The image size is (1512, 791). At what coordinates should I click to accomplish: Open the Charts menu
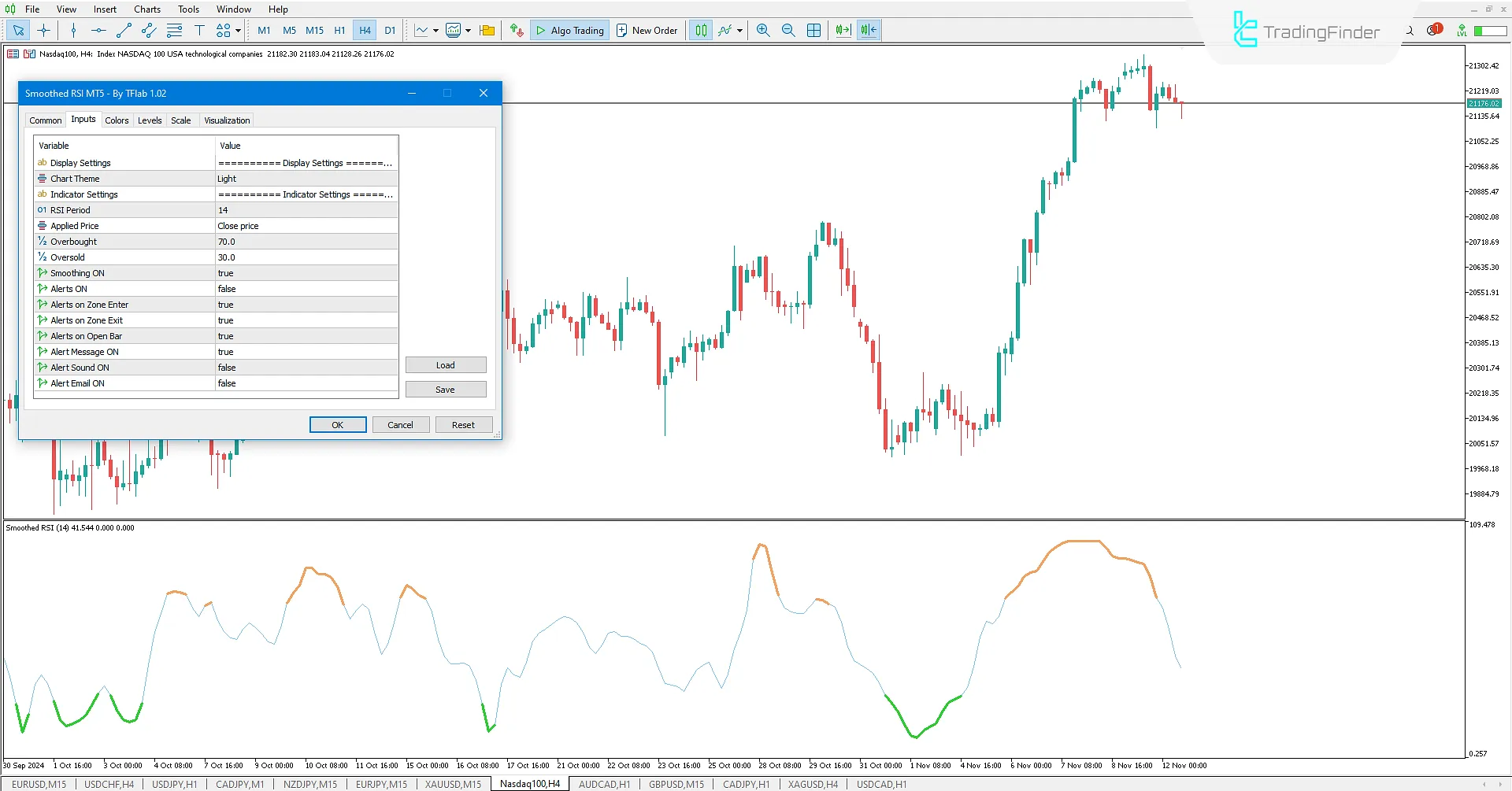click(x=146, y=9)
